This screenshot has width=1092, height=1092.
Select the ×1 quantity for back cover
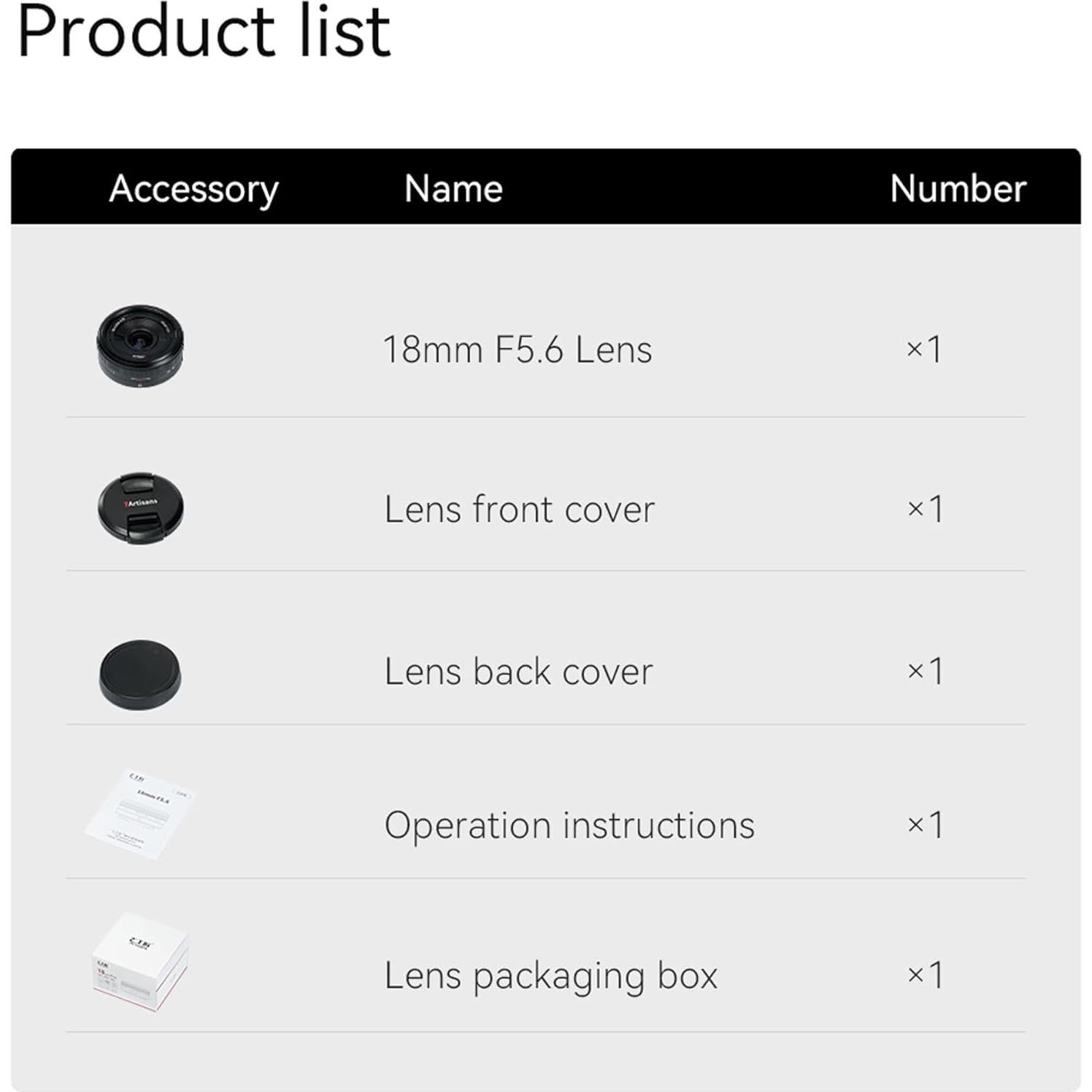pyautogui.click(x=925, y=671)
